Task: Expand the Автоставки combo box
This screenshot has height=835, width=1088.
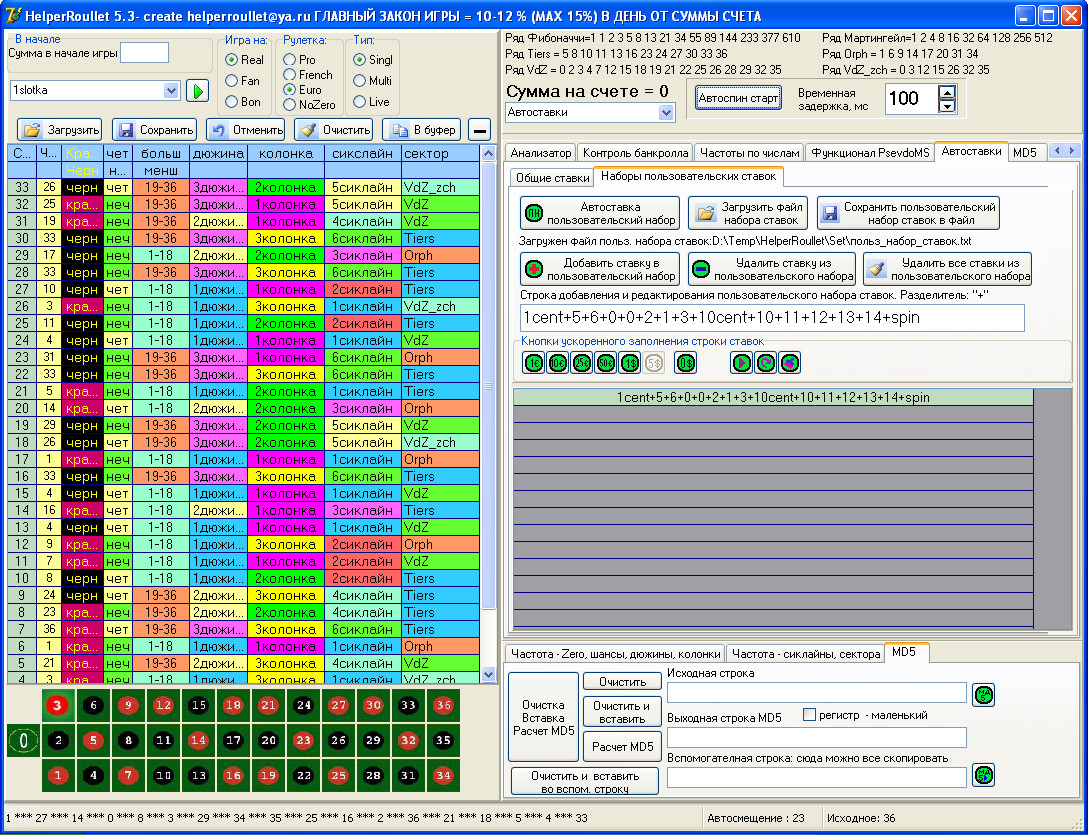Action: pyautogui.click(x=667, y=113)
